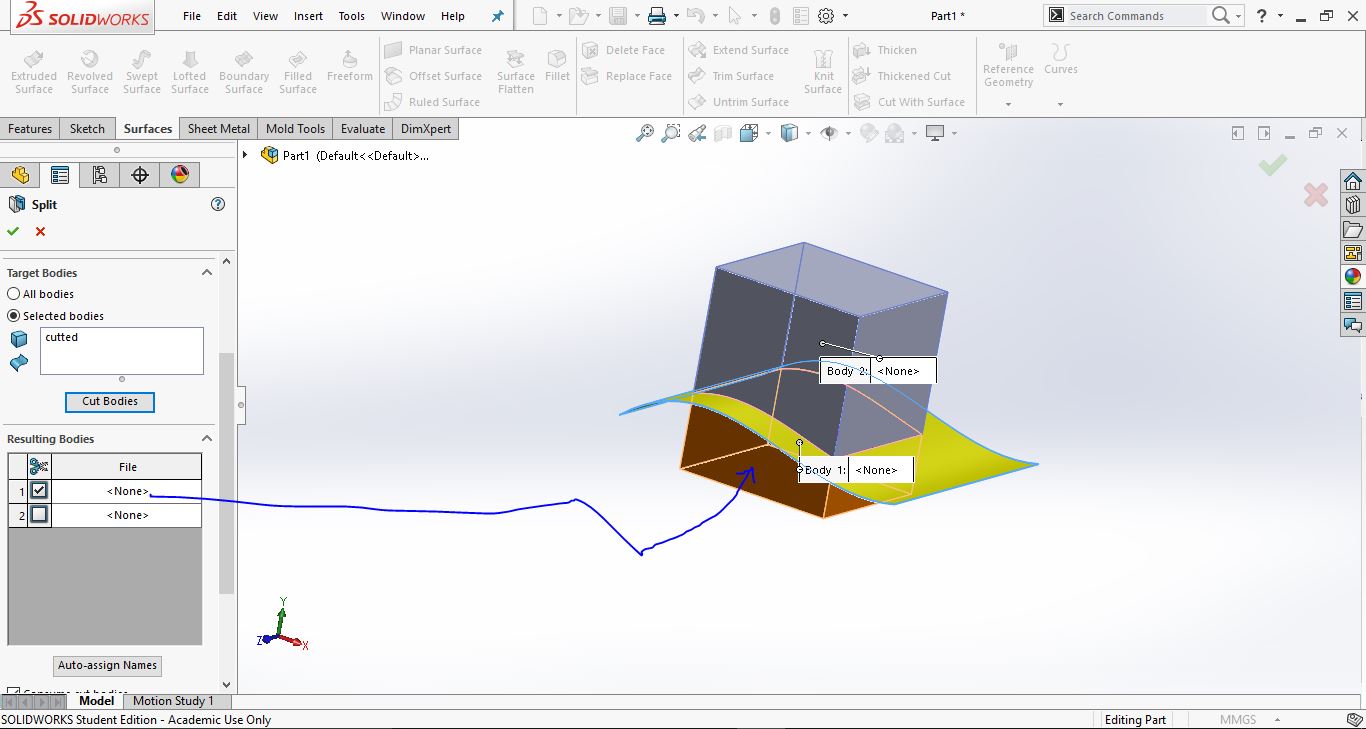Click the Split cutting-tool surface selector icon
The width and height of the screenshot is (1366, 729).
coord(19,363)
